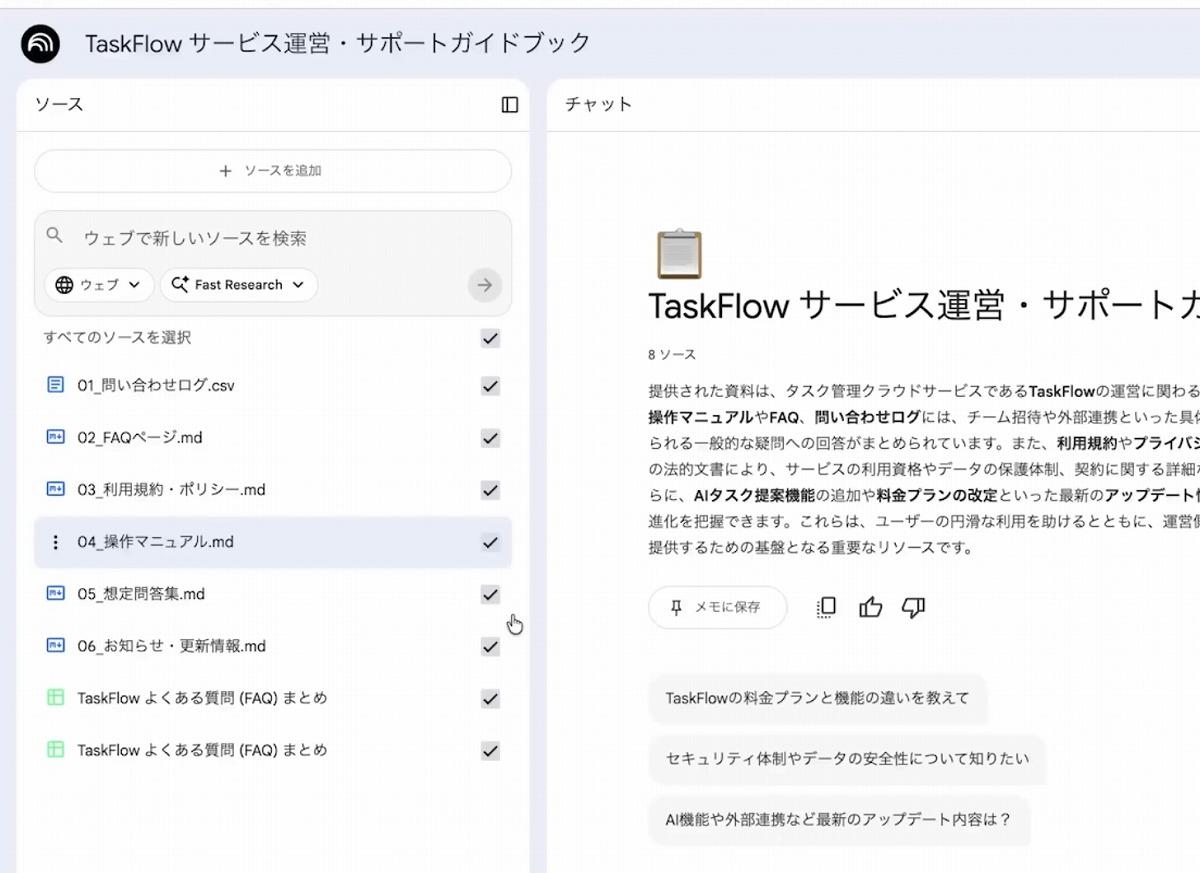Toggle the すべてのソースを選択 checkbox

(490, 338)
